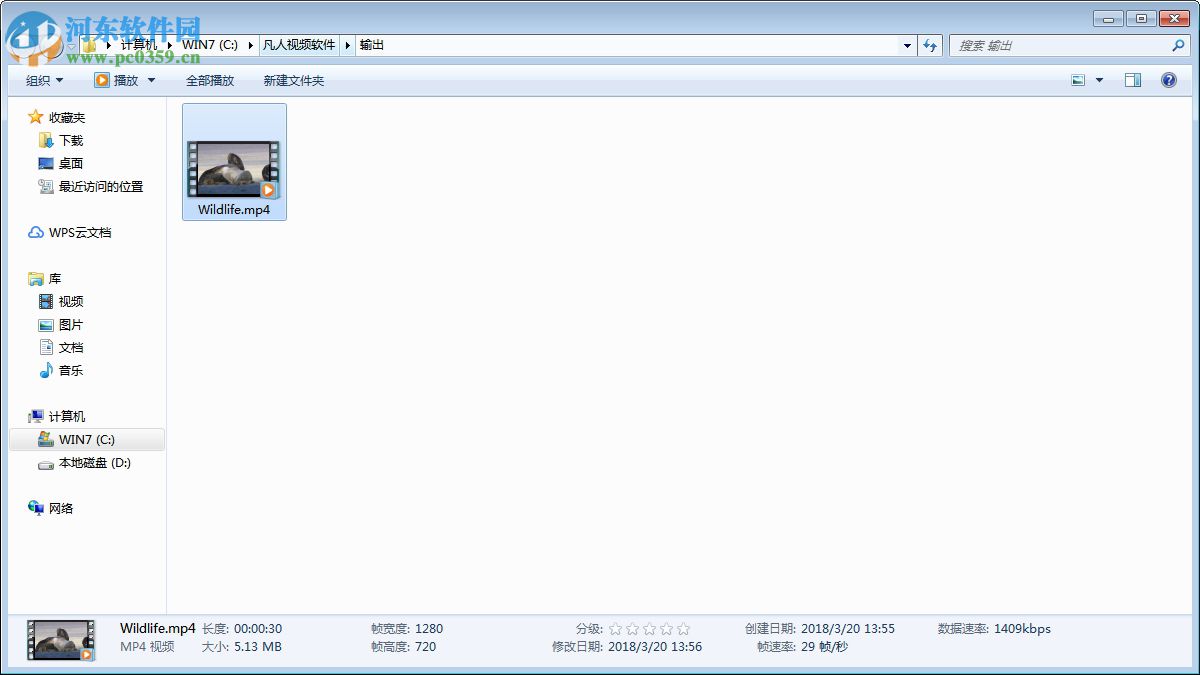This screenshot has width=1200, height=675.
Task: Click the 帧高度 720 value
Action: (425, 647)
